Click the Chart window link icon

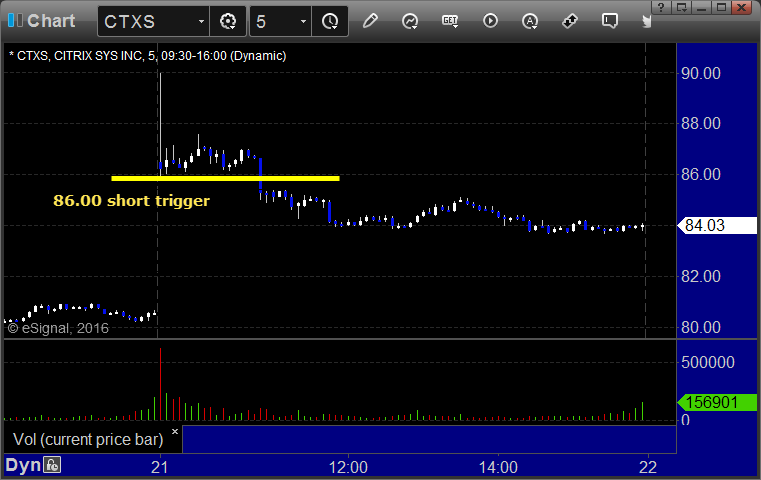15,20
